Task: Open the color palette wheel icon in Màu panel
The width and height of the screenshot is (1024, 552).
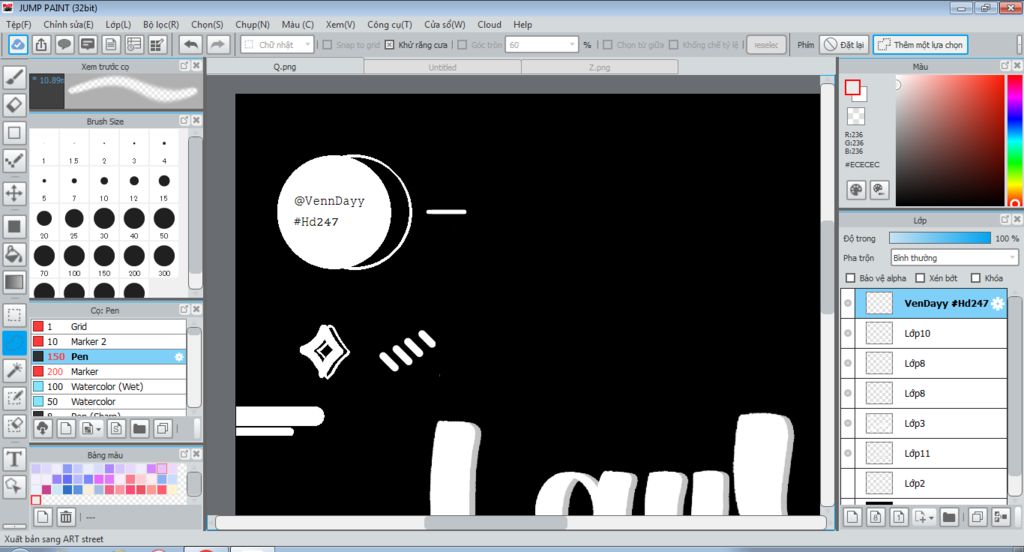Action: tap(856, 190)
